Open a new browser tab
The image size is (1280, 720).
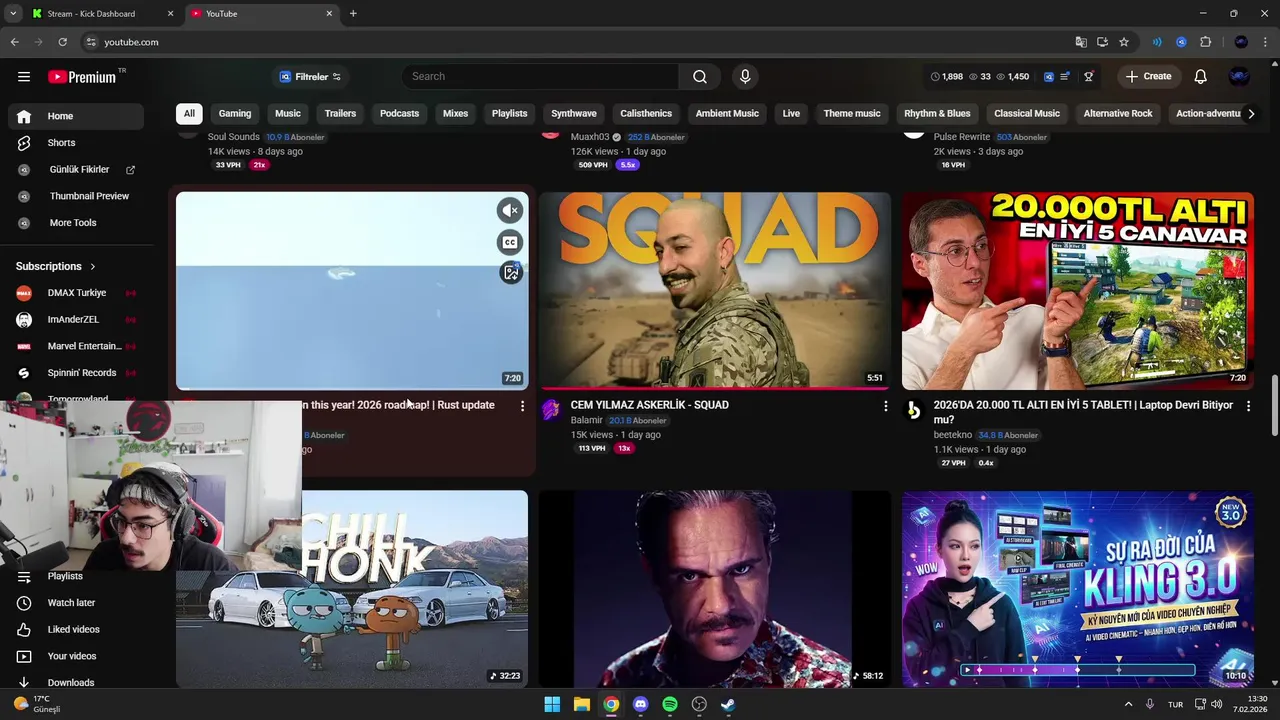point(353,14)
